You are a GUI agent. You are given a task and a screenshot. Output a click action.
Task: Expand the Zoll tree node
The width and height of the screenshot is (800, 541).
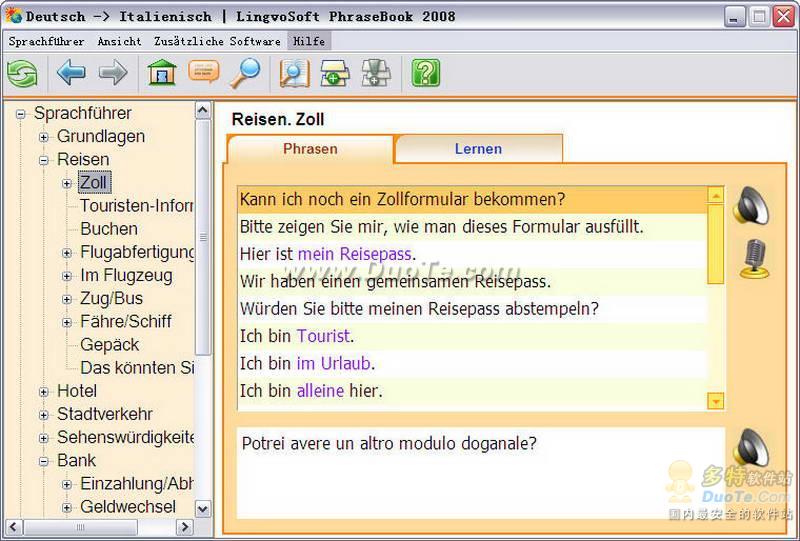pyautogui.click(x=67, y=183)
